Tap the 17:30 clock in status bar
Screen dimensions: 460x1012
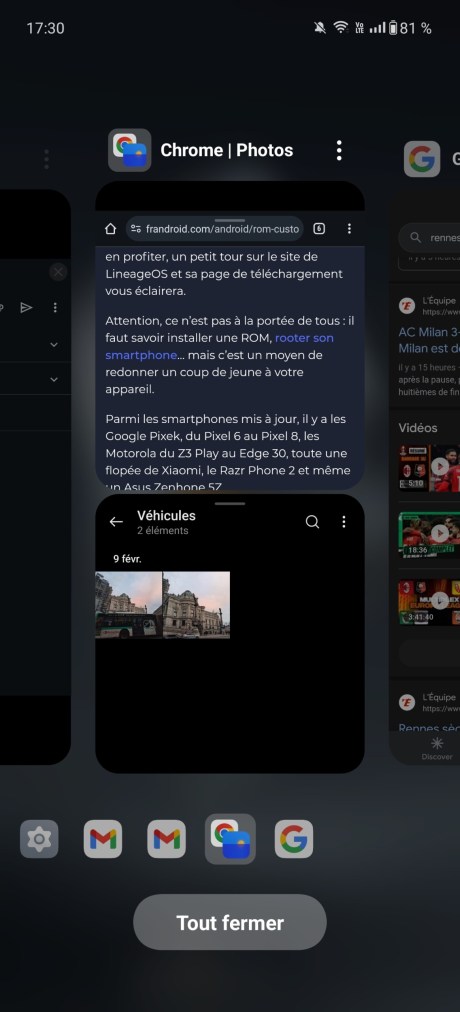(45, 28)
